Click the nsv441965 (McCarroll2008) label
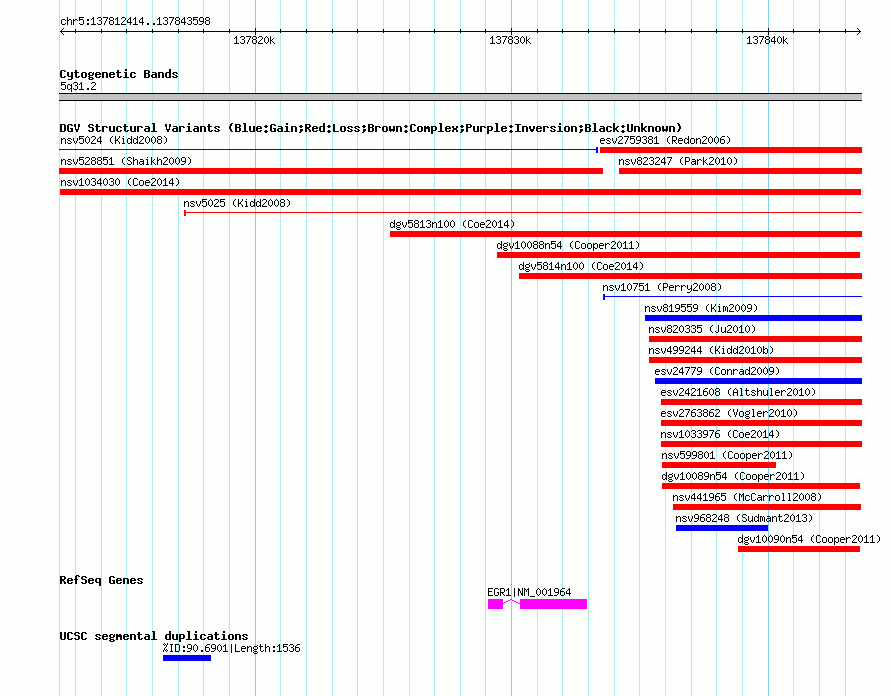The width and height of the screenshot is (890, 696). coord(747,497)
